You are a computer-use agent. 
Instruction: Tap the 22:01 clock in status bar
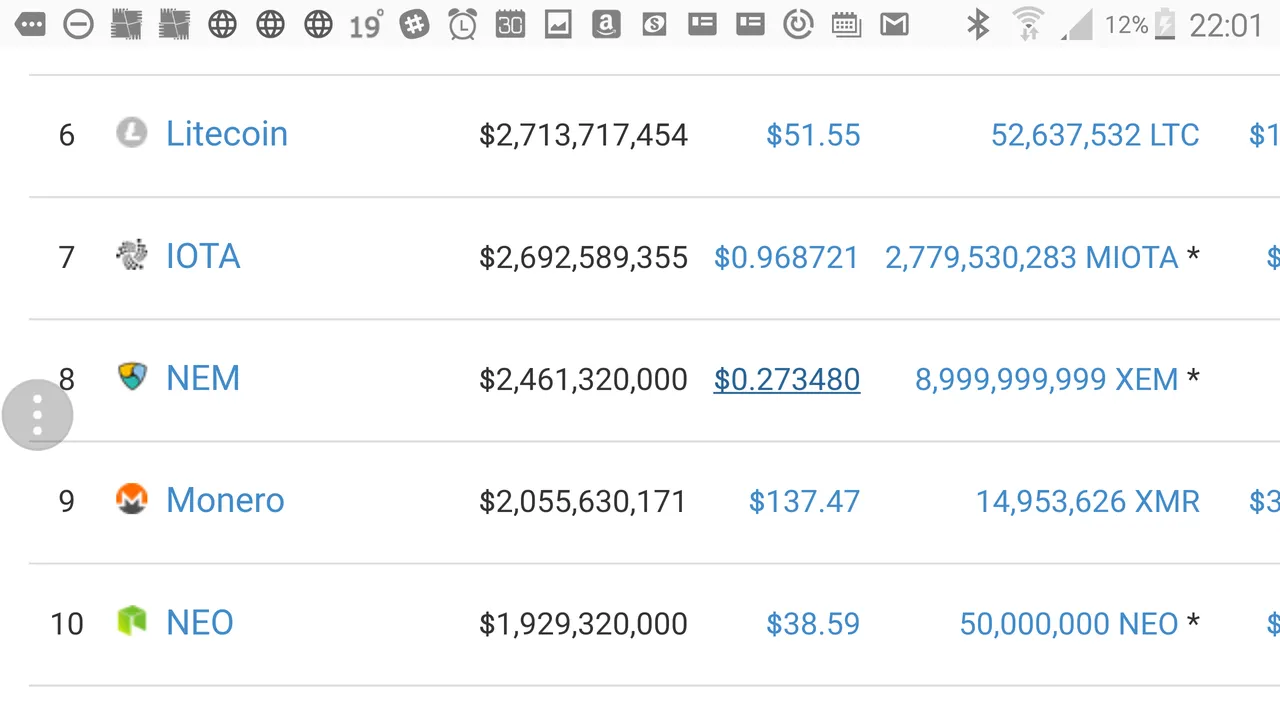(x=1226, y=25)
